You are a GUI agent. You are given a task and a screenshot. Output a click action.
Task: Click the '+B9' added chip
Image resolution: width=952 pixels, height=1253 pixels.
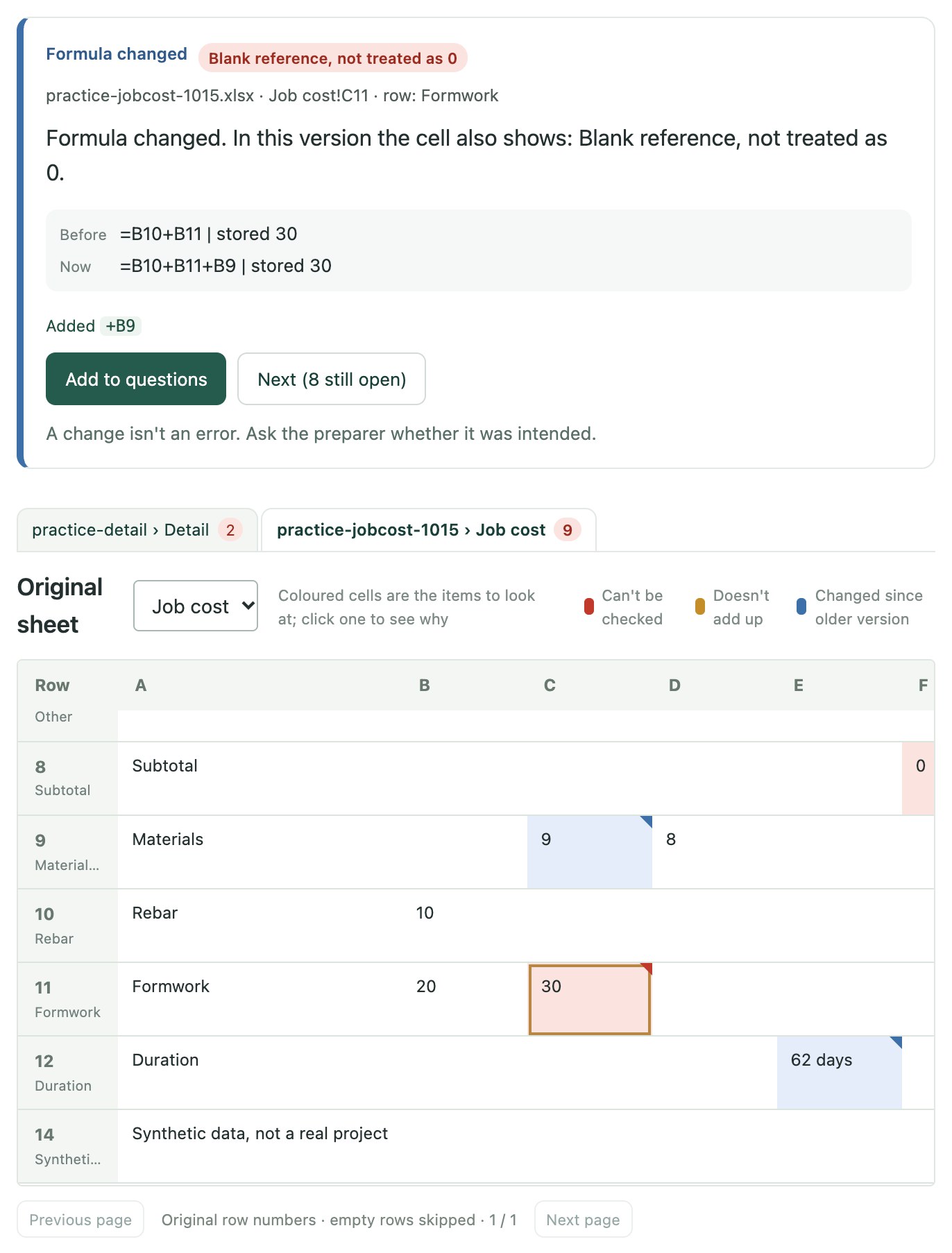click(x=121, y=326)
